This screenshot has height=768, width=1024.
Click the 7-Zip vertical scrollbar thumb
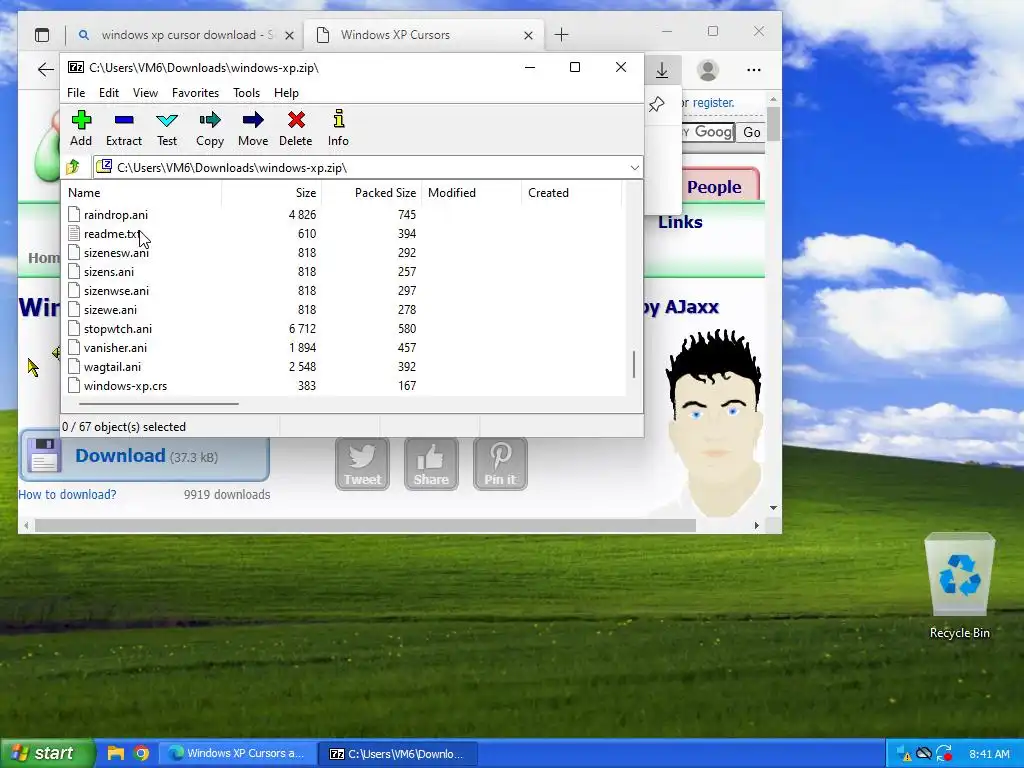pos(633,364)
